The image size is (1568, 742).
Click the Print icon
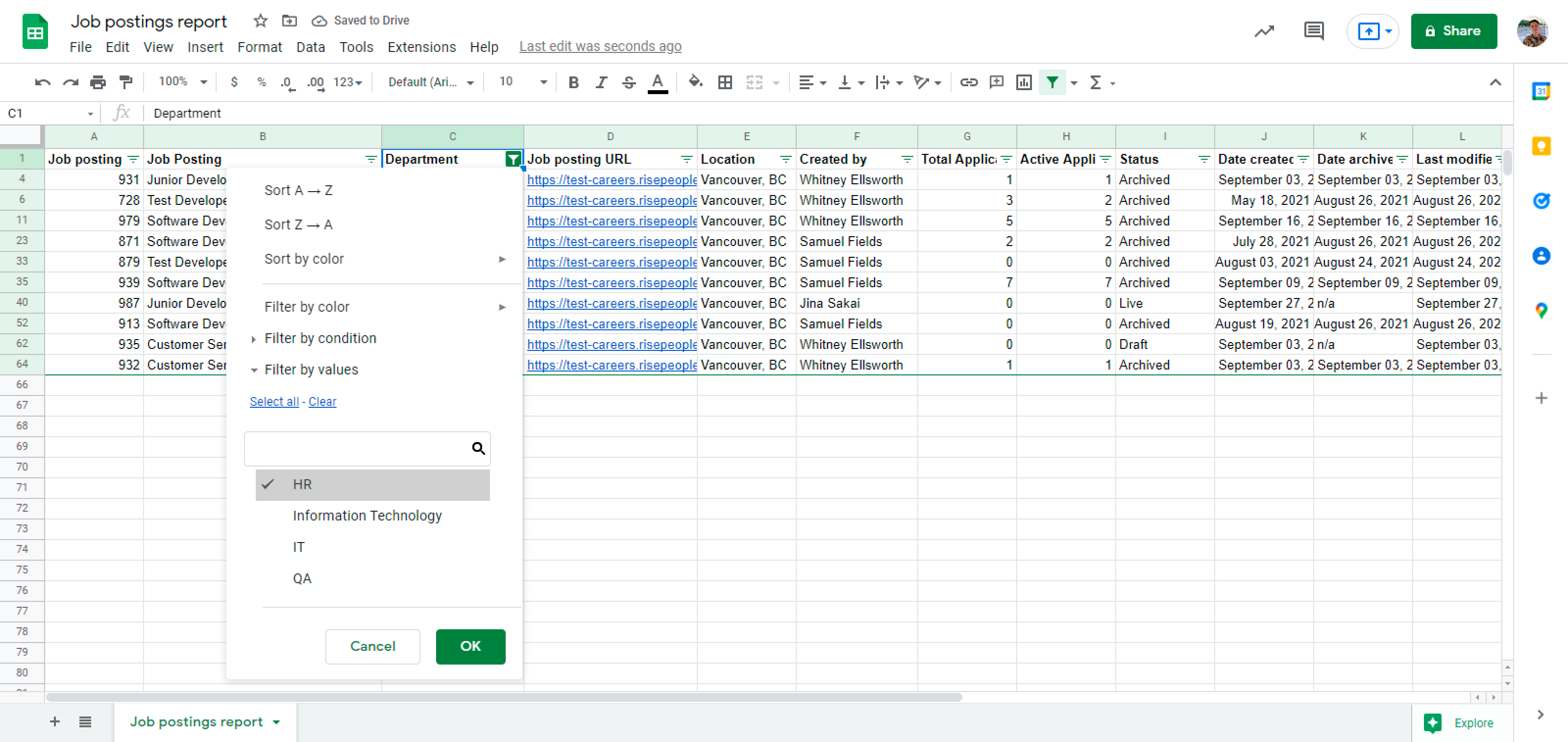coord(98,82)
